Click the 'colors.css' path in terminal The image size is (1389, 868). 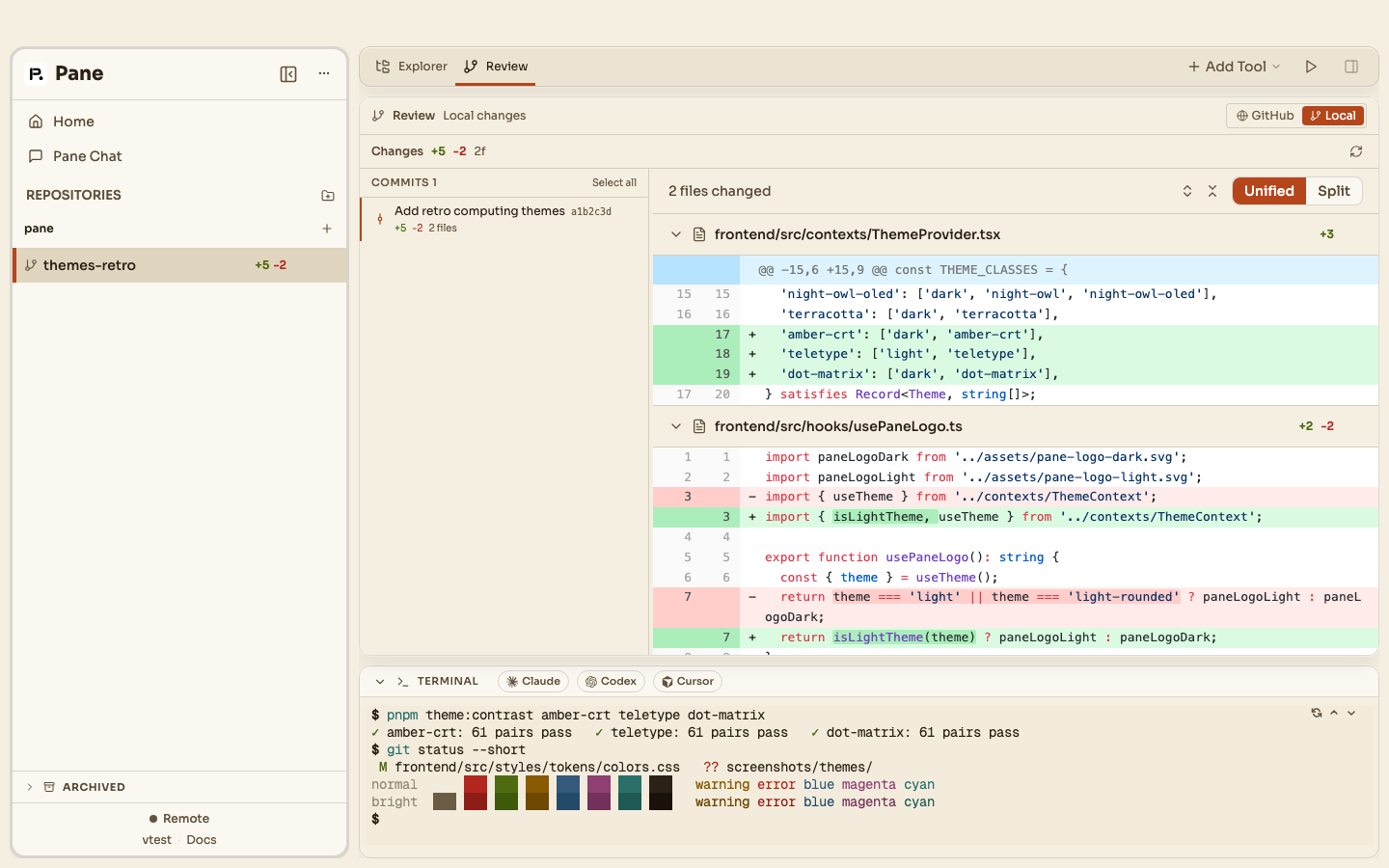[537, 768]
